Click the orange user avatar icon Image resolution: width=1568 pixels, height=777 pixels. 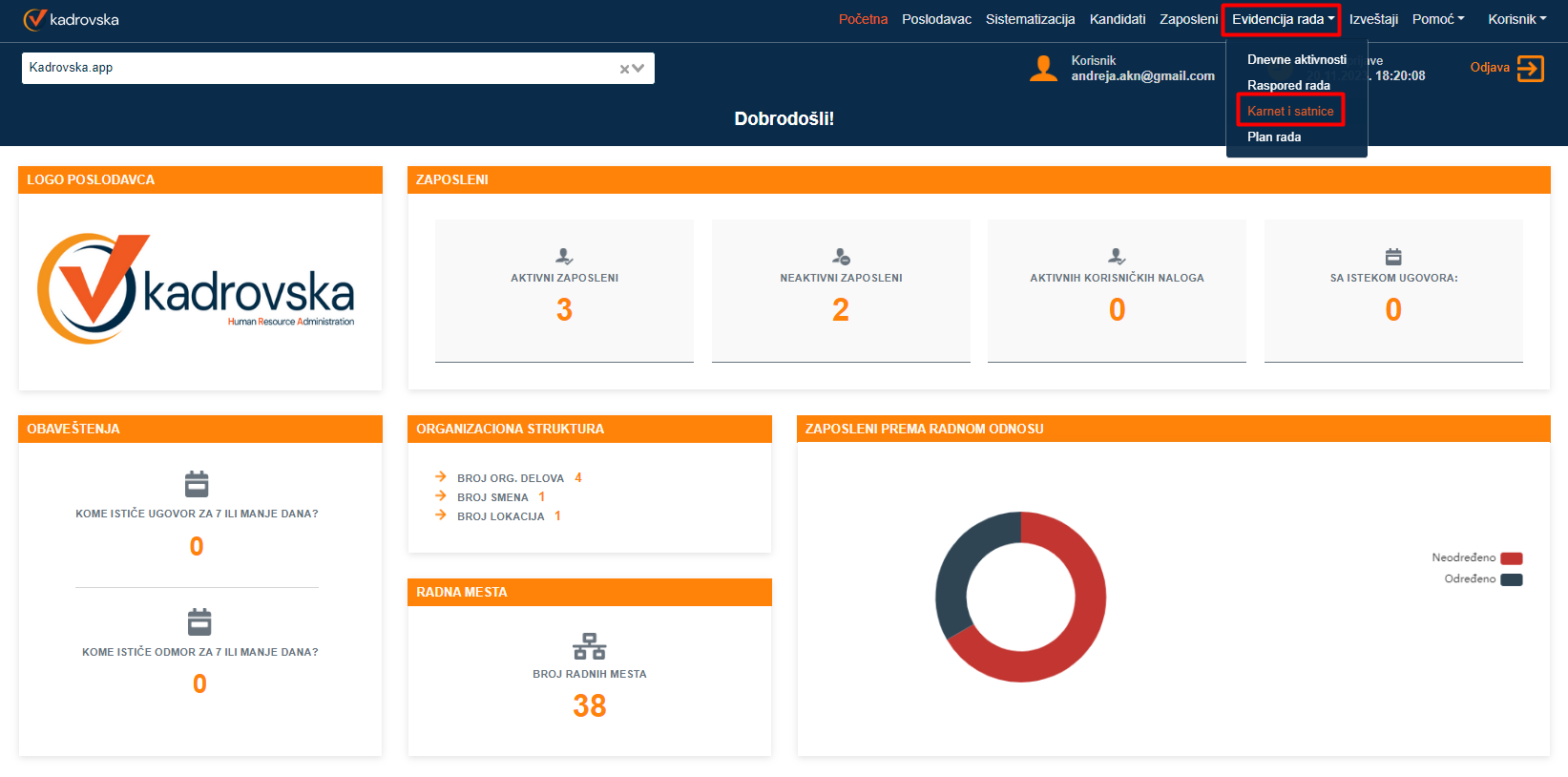(x=1043, y=68)
